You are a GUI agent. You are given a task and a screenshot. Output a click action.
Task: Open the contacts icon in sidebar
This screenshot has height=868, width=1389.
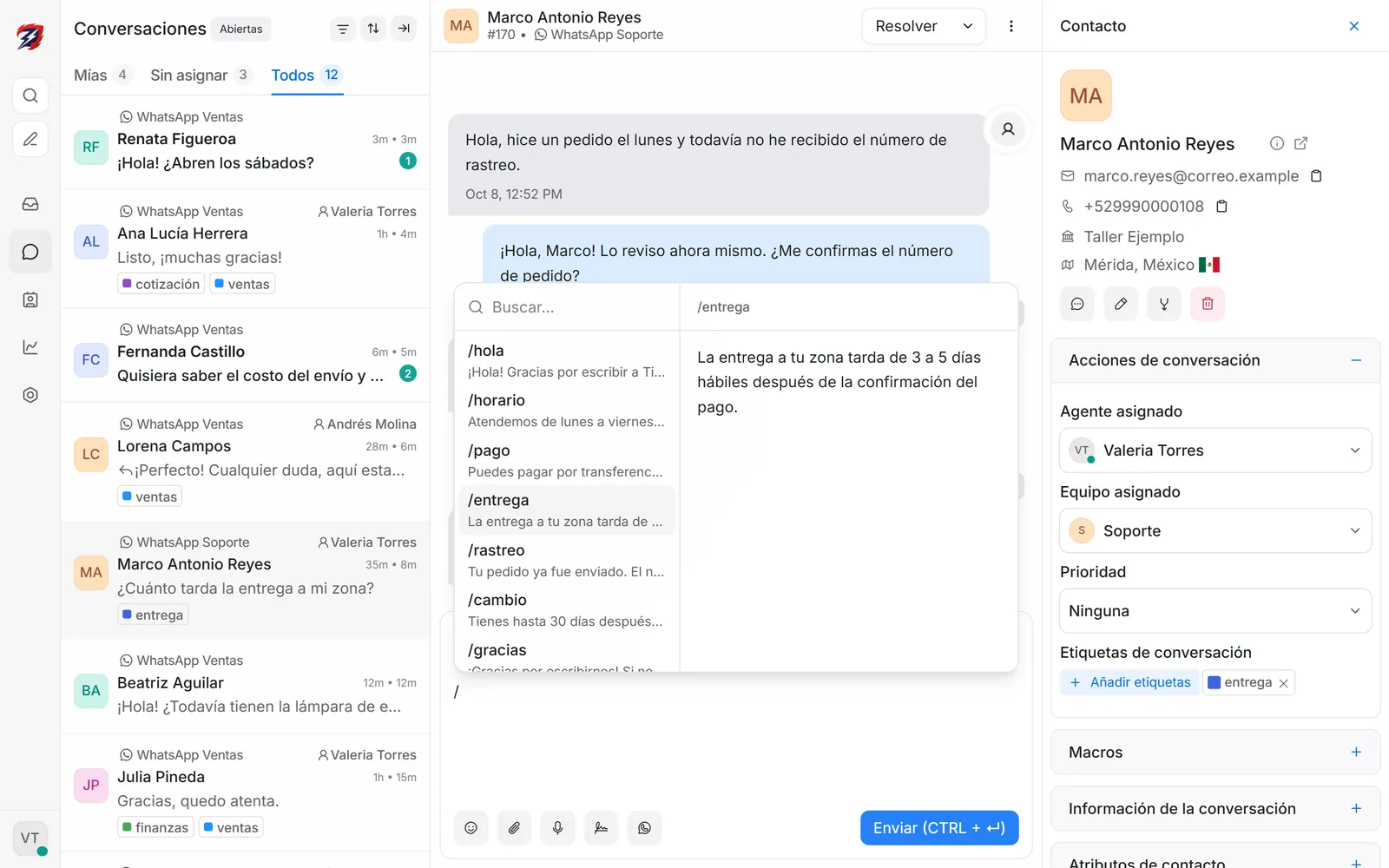[30, 299]
